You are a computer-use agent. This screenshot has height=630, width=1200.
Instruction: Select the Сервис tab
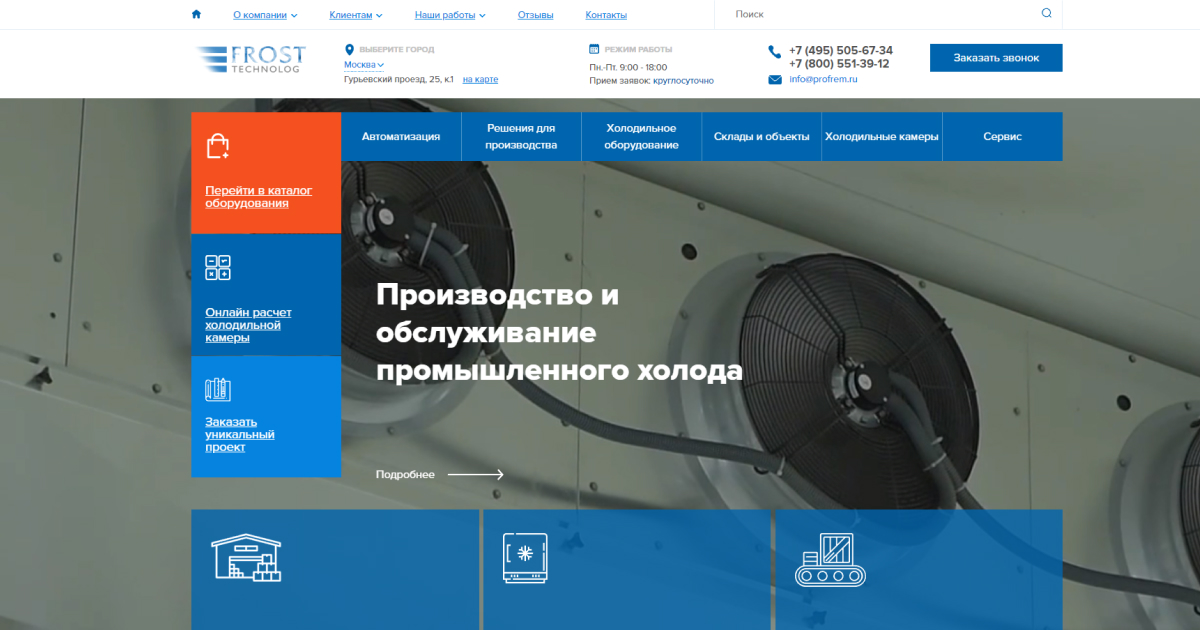[x=1003, y=137]
